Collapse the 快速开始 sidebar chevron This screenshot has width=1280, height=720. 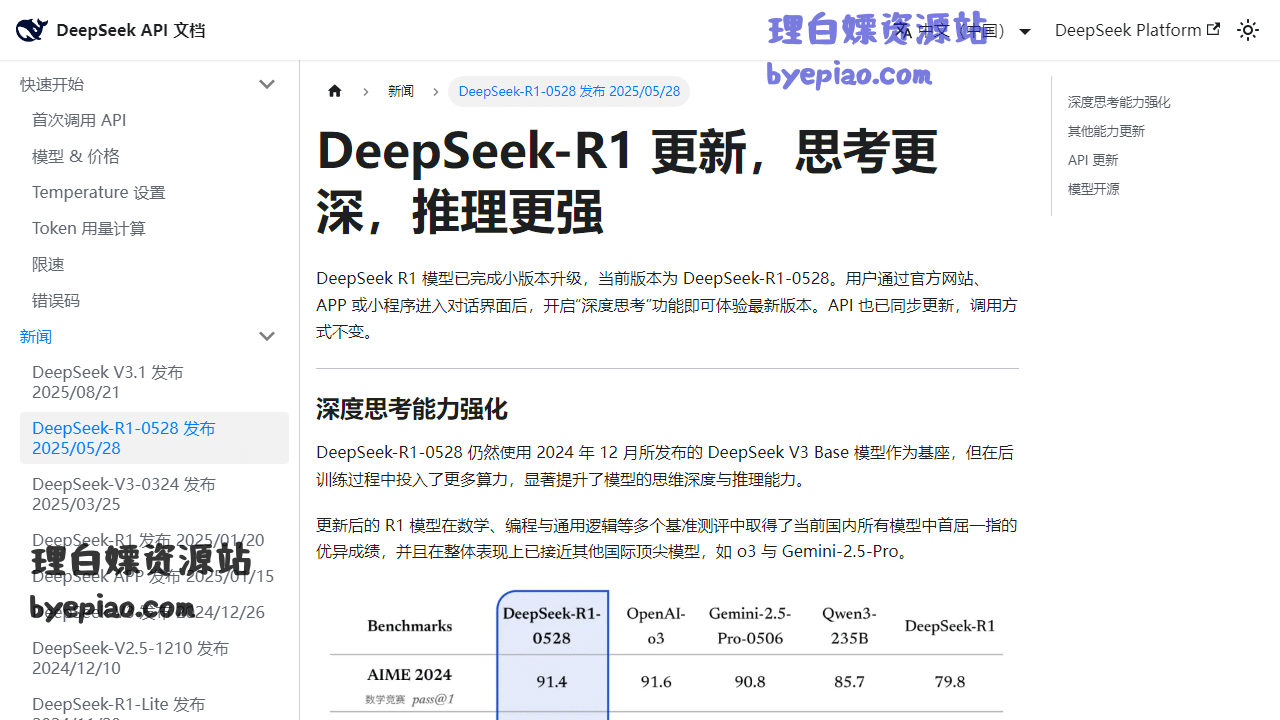(267, 84)
